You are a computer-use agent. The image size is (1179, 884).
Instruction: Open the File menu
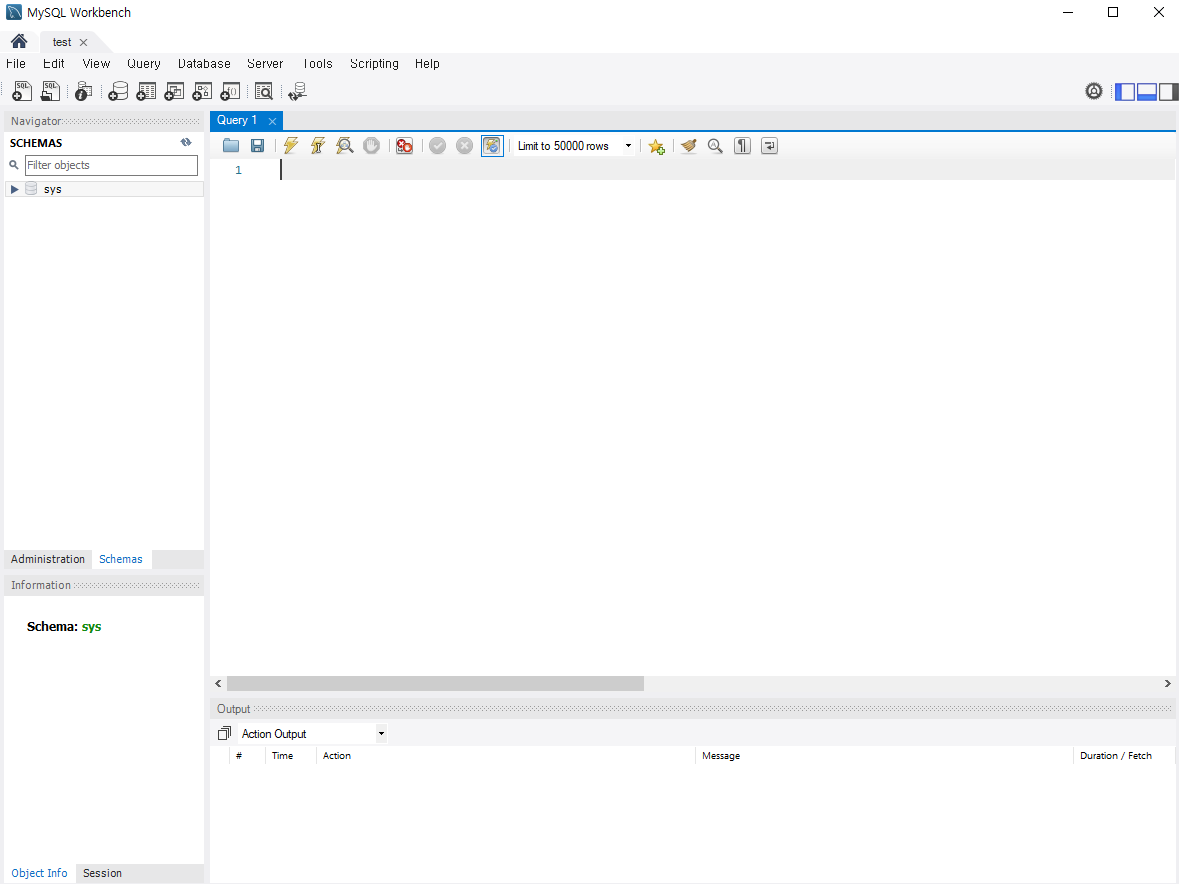point(16,64)
